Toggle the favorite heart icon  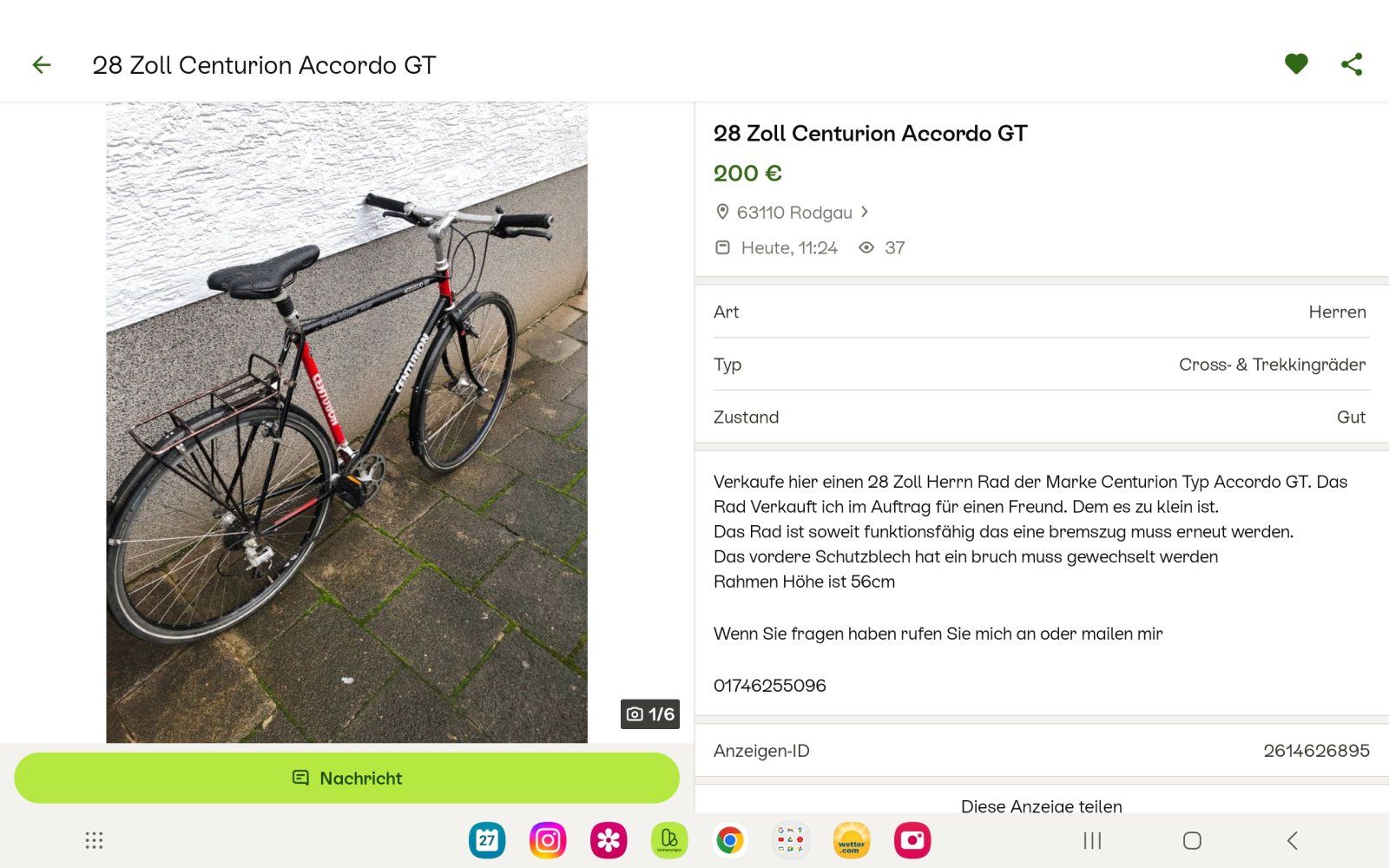pyautogui.click(x=1295, y=64)
